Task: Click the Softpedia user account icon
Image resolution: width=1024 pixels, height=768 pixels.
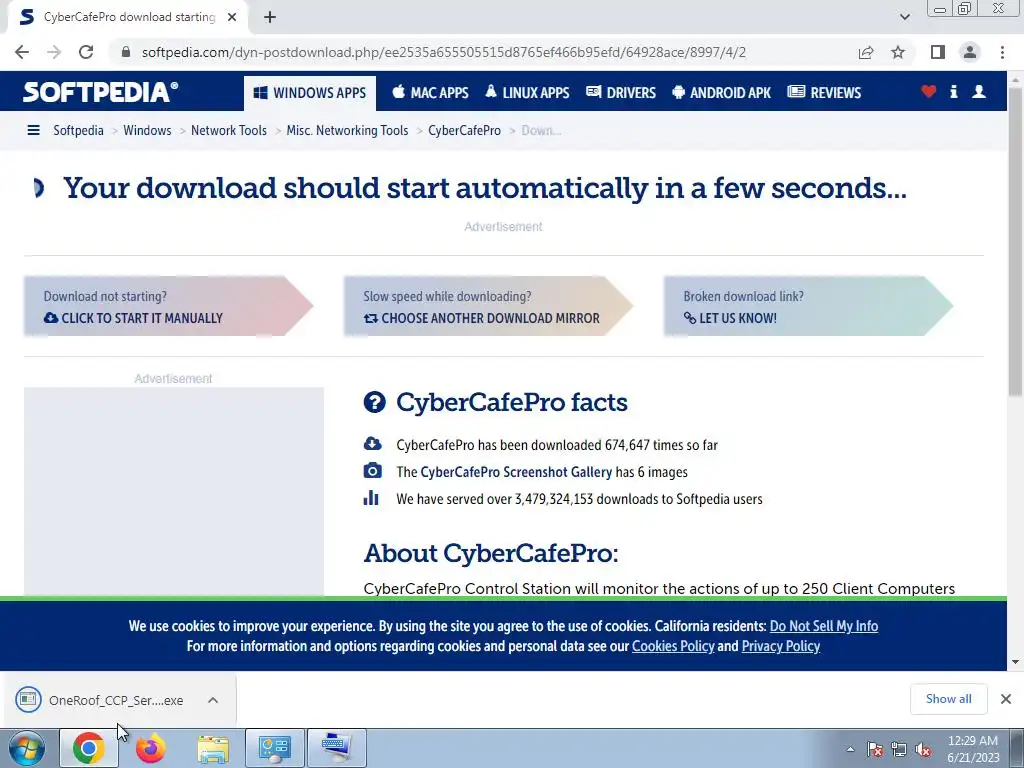Action: tap(979, 91)
